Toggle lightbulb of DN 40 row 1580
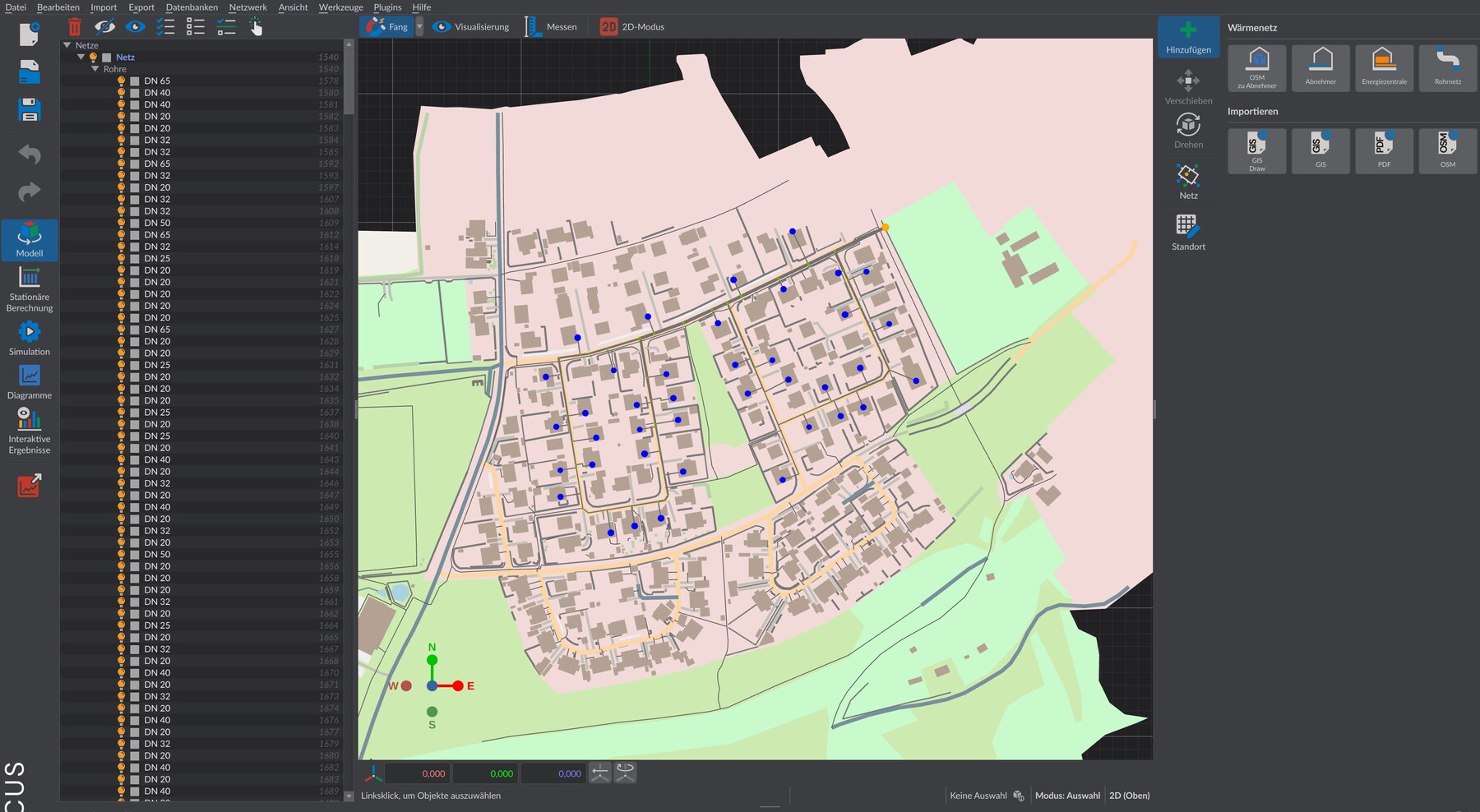Viewport: 1480px width, 812px height. 122,93
